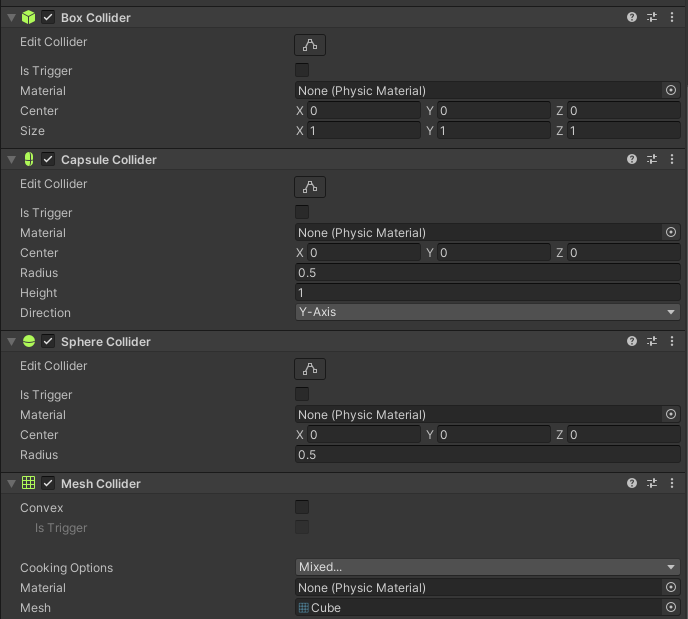Screen dimensions: 688x619
Task: Click the Mesh Collider grid icon
Action: 29,483
